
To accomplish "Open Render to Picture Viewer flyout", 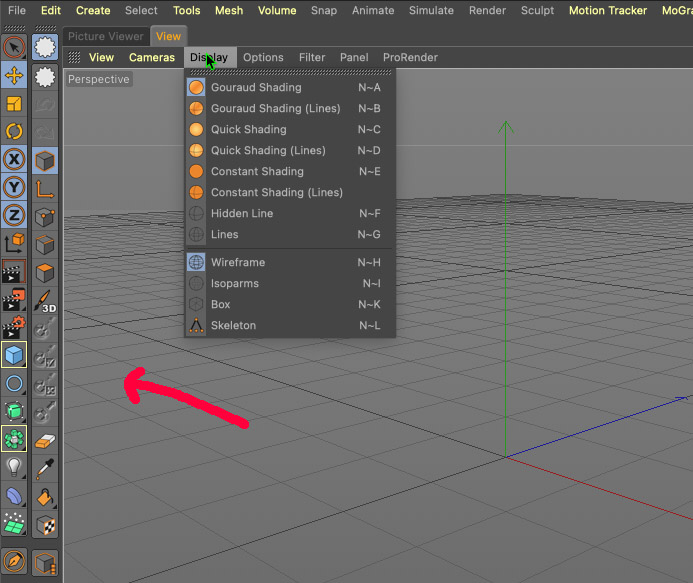I will click(x=14, y=299).
